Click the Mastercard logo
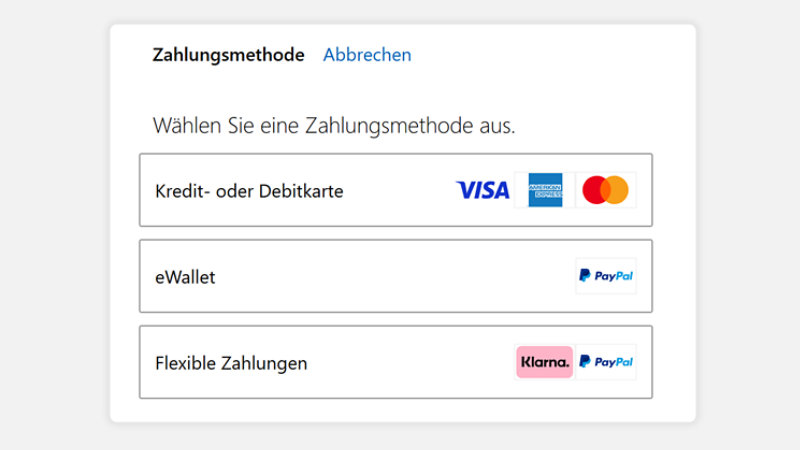Screen dimensions: 800x450 point(605,190)
